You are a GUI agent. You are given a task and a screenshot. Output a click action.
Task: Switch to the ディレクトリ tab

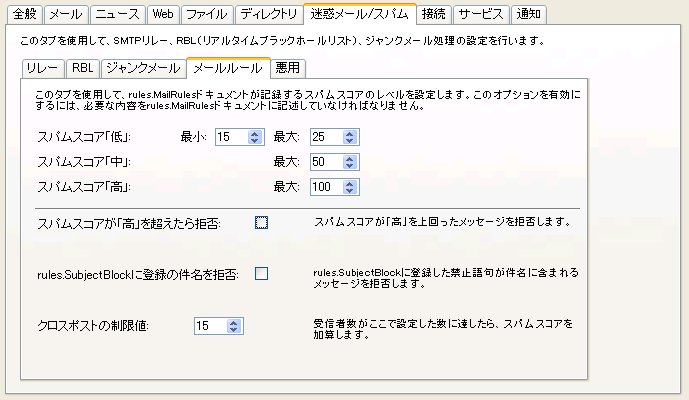coord(268,15)
